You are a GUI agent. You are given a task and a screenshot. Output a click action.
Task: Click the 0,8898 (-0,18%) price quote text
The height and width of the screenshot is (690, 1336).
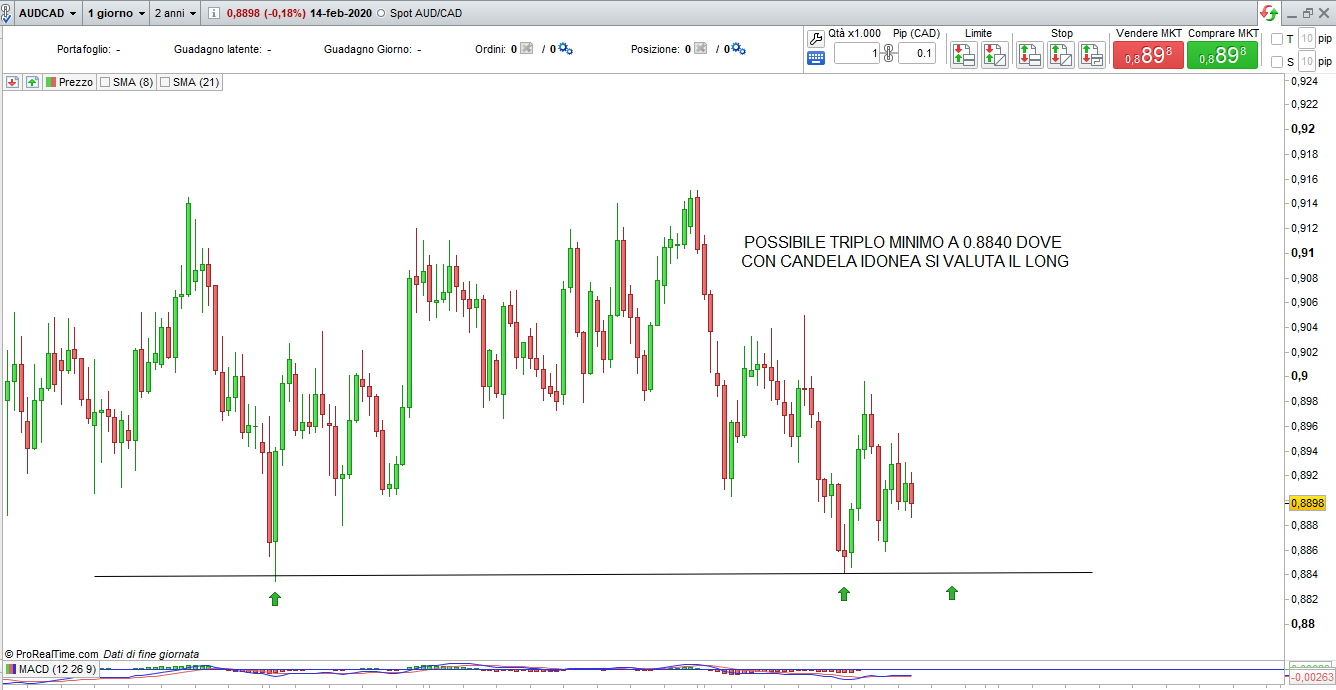[x=266, y=13]
